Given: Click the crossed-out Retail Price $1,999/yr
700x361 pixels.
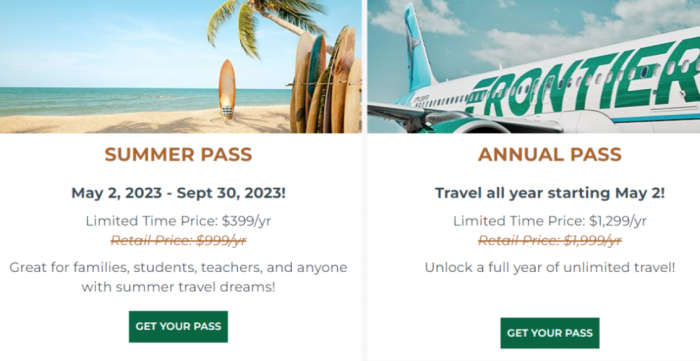Looking at the screenshot, I should (550, 241).
